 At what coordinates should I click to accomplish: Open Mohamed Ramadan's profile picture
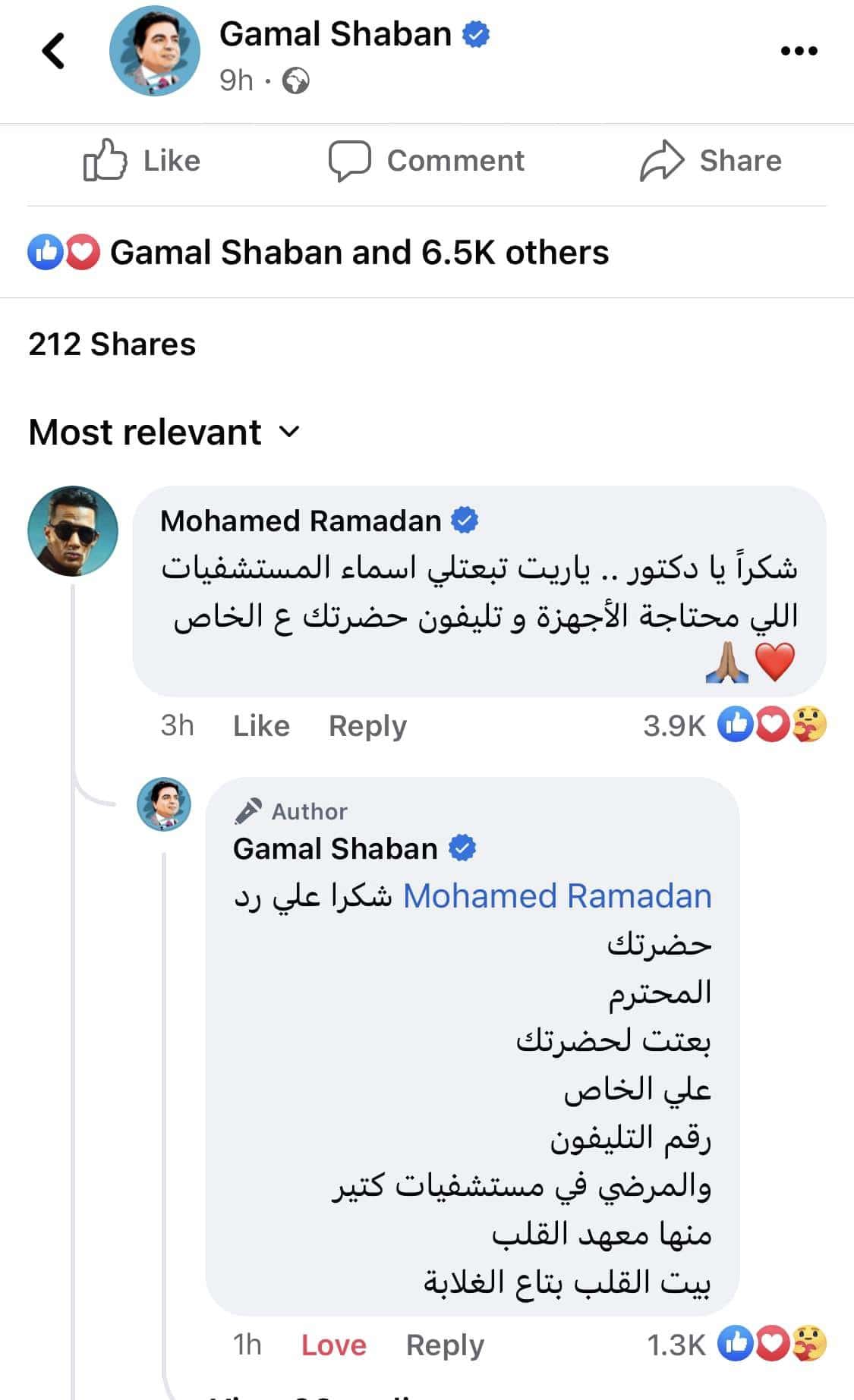pyautogui.click(x=71, y=531)
